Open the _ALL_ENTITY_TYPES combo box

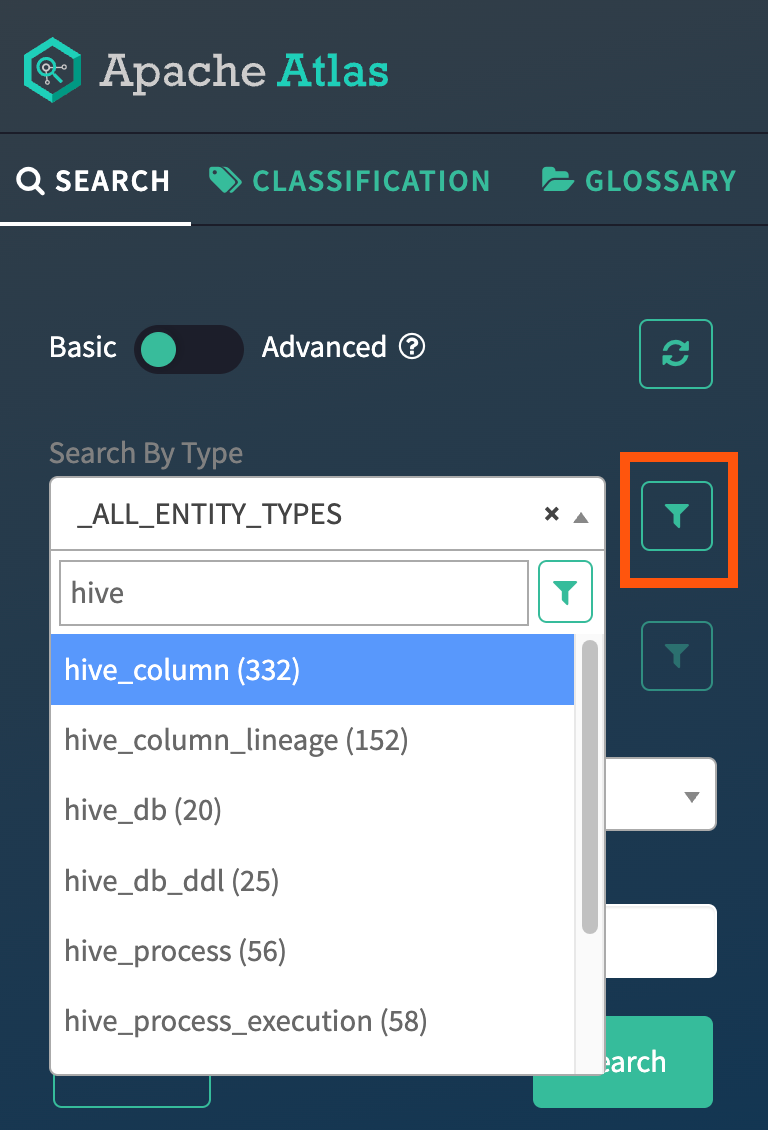[x=300, y=514]
